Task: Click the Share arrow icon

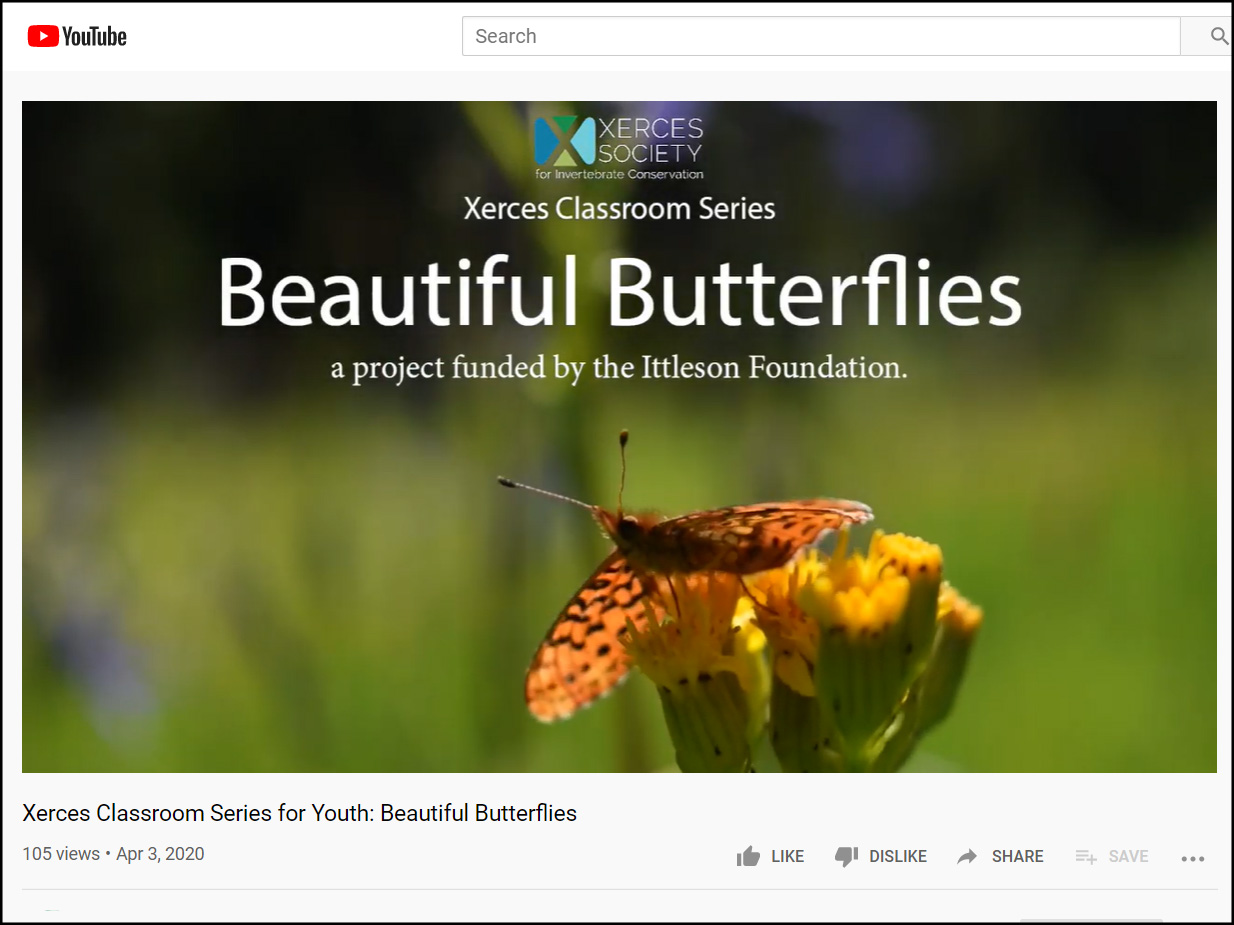Action: [x=967, y=856]
